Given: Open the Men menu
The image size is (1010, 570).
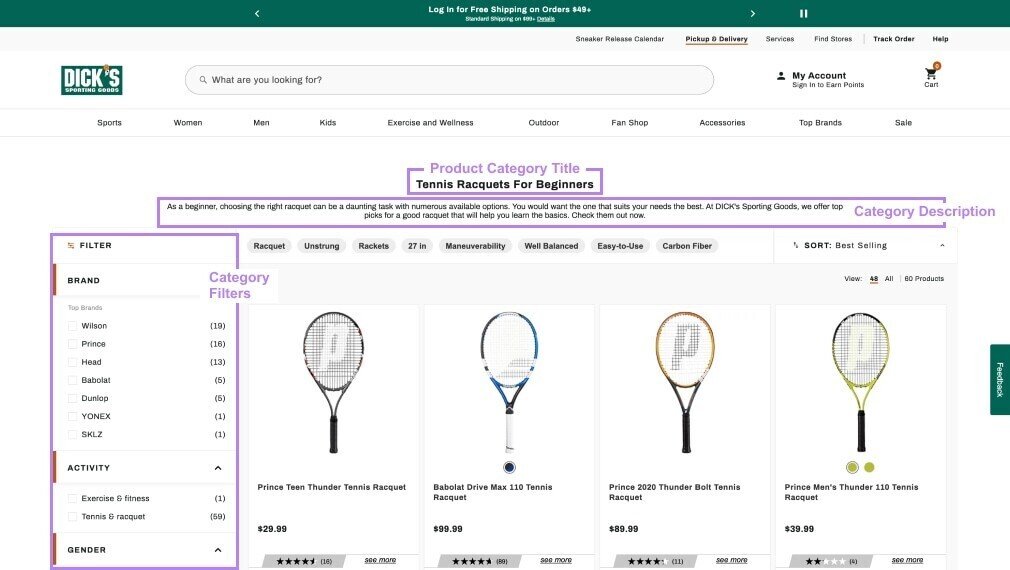Looking at the screenshot, I should click(x=261, y=122).
